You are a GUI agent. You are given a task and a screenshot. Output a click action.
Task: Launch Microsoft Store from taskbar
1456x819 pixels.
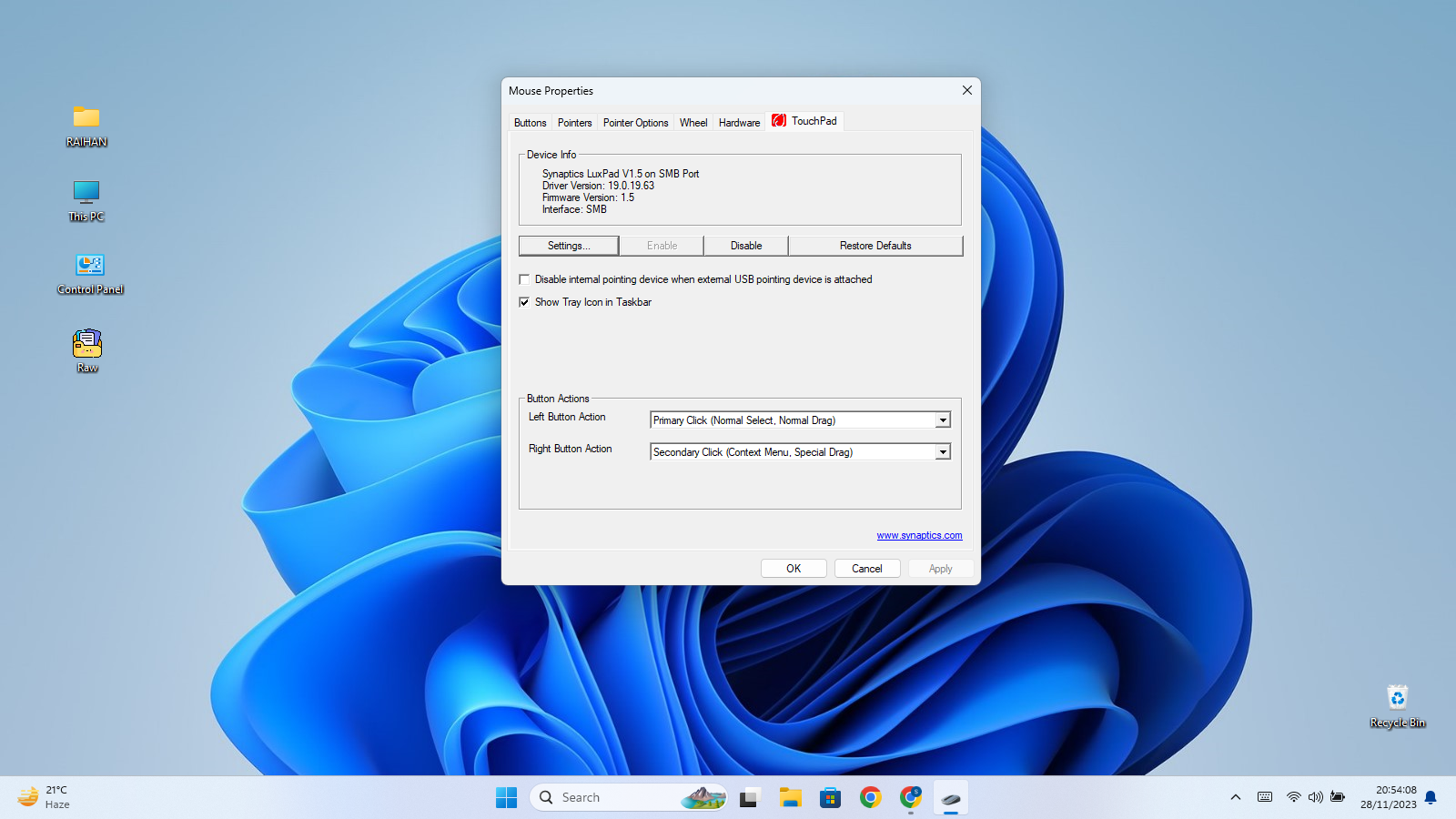point(830,798)
